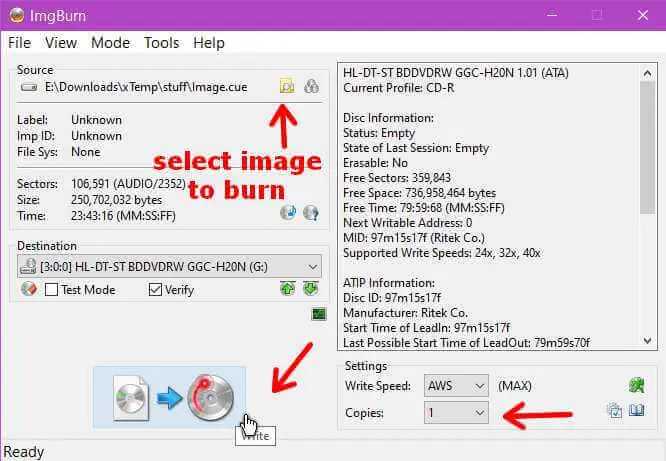Click the erase disc icon beside Test Mode

click(28, 289)
